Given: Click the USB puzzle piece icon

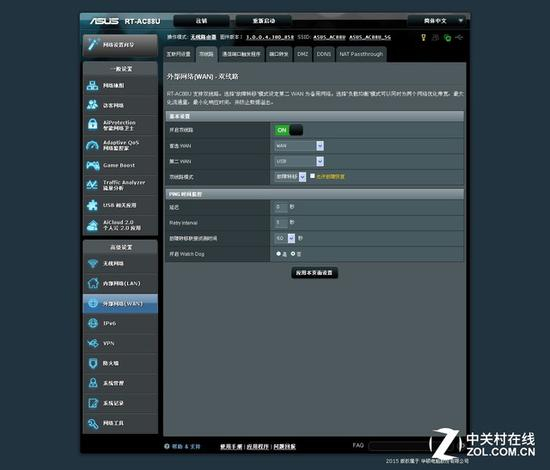Looking at the screenshot, I should pyautogui.click(x=93, y=205).
